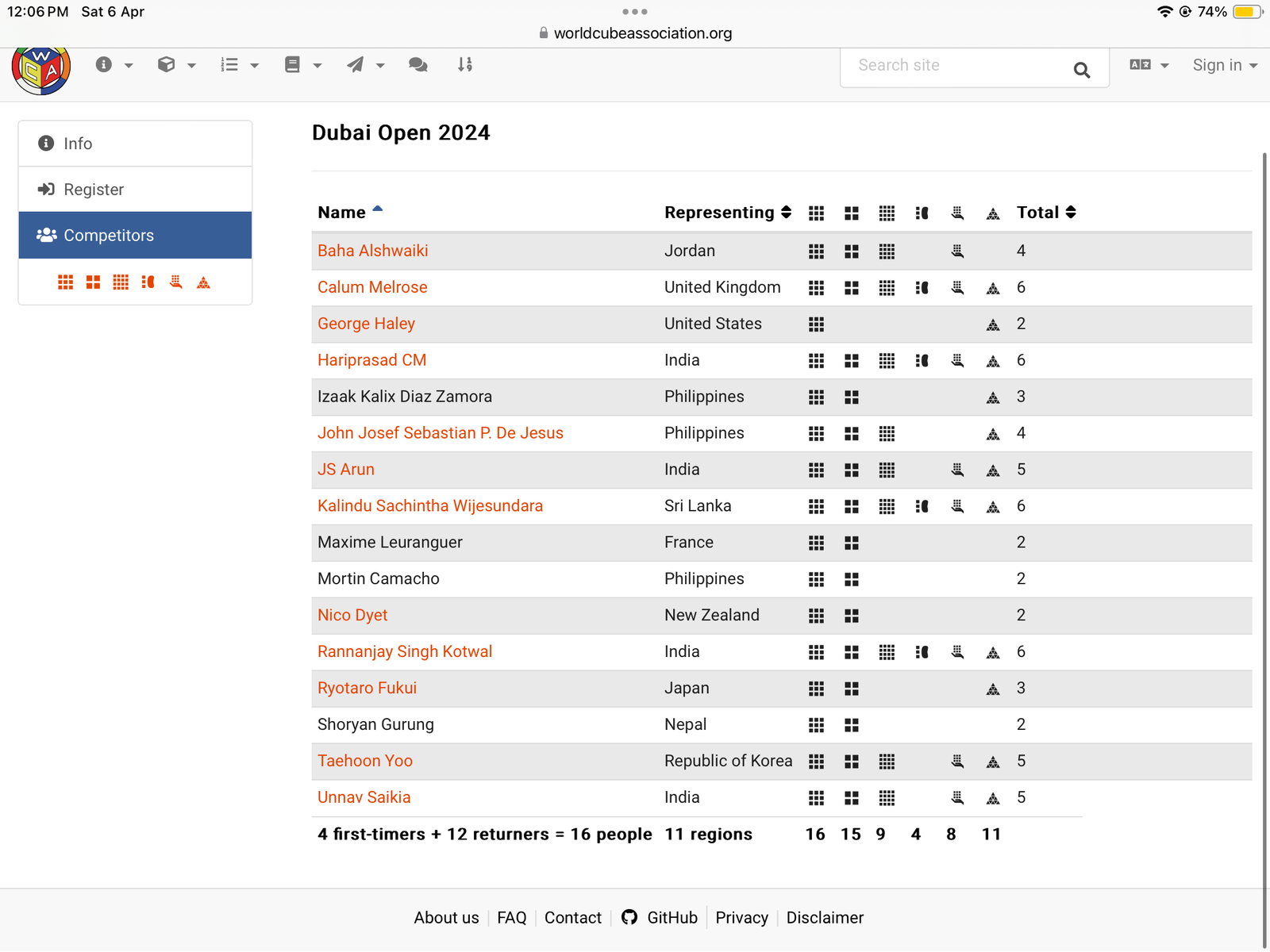1270x952 pixels.
Task: Open Baha Alshwaiki's profile
Action: (x=373, y=251)
